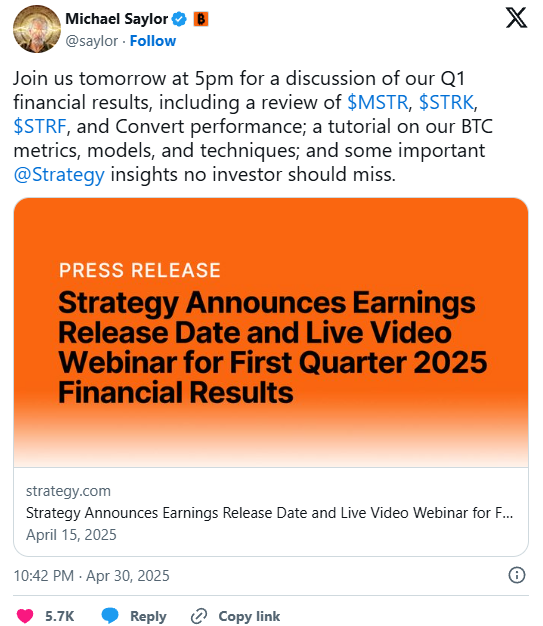Open Michael Saylor's profile avatar
This screenshot has height=626, width=543.
pos(37,29)
